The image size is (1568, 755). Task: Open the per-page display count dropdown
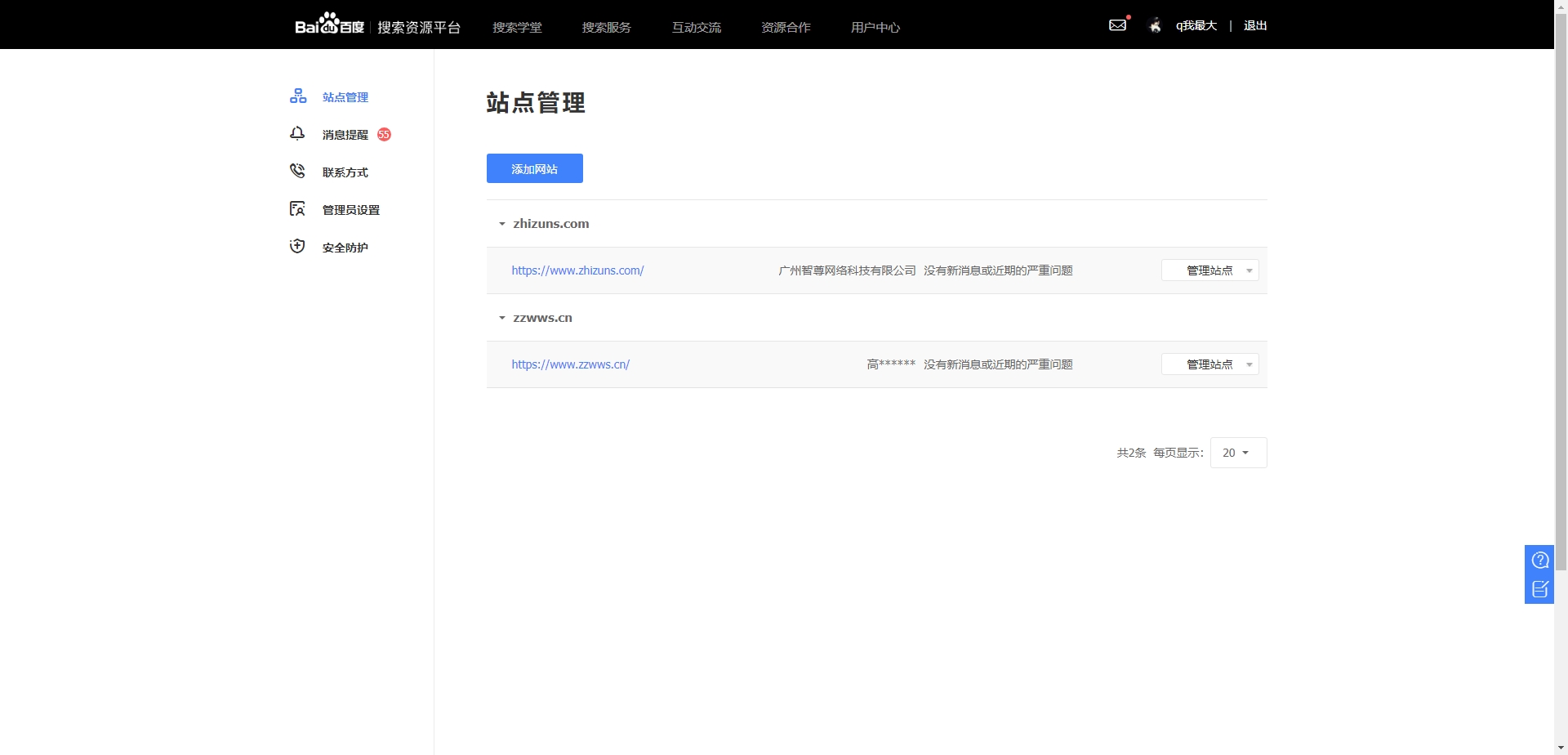[x=1237, y=453]
